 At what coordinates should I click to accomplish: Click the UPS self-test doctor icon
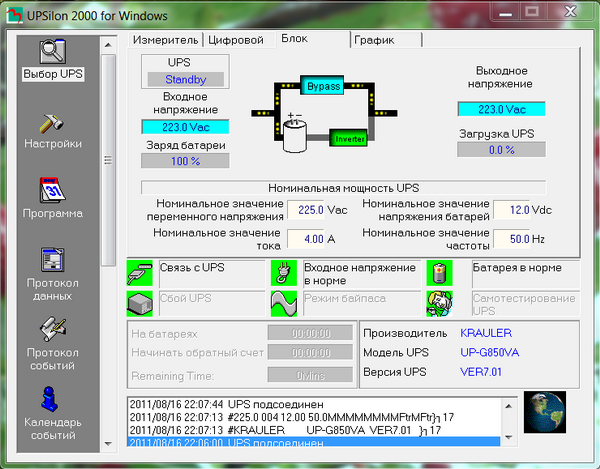coord(440,304)
